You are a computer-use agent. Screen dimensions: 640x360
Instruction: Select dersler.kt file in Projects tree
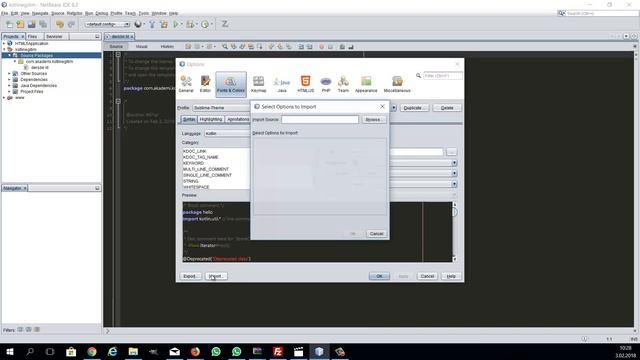[x=40, y=67]
